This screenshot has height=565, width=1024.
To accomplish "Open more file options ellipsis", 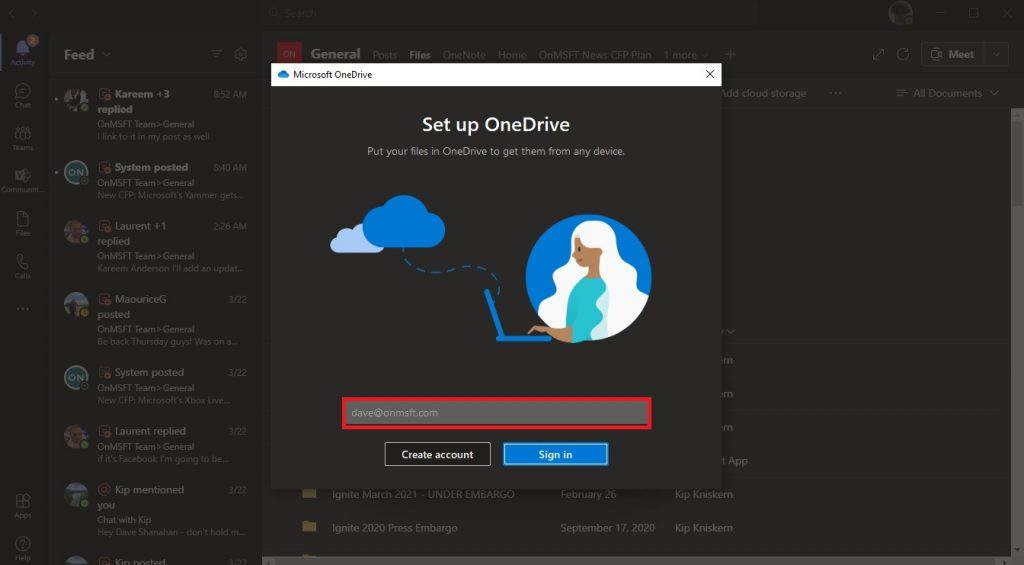I will point(835,93).
